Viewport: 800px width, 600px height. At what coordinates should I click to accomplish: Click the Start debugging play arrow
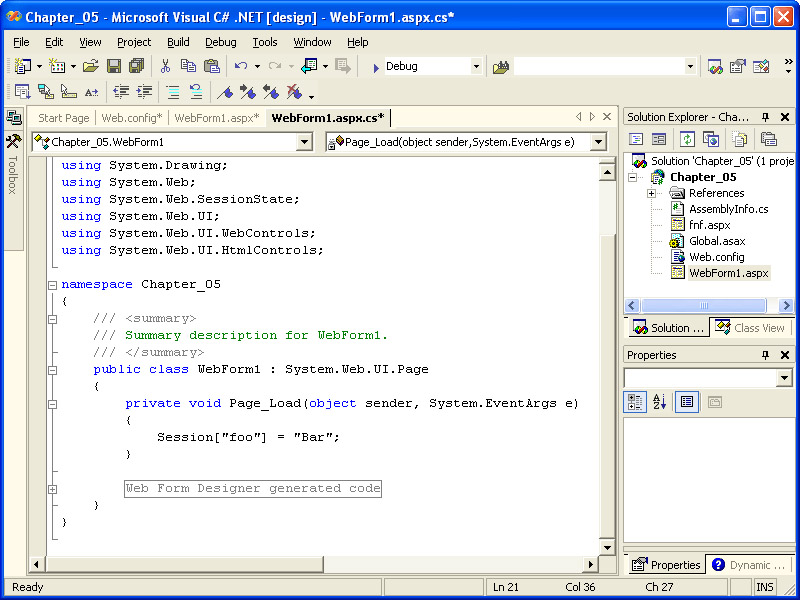coord(374,67)
